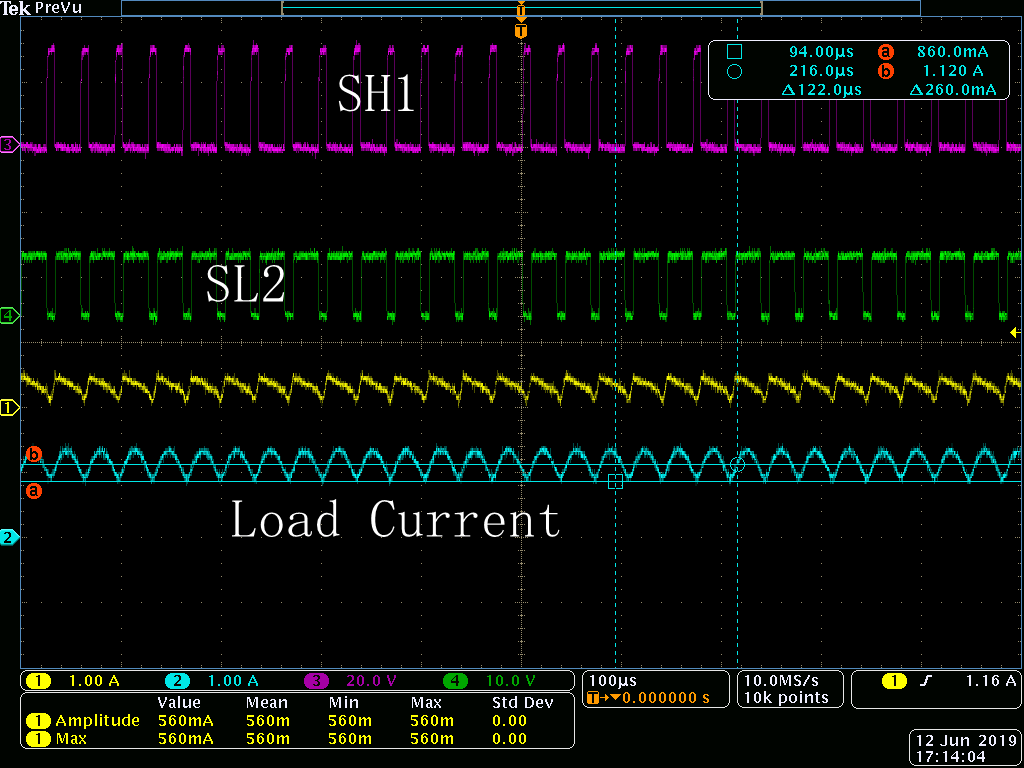Viewport: 1024px width, 768px height.
Task: Click the rising edge trigger slope icon
Action: pyautogui.click(x=925, y=681)
